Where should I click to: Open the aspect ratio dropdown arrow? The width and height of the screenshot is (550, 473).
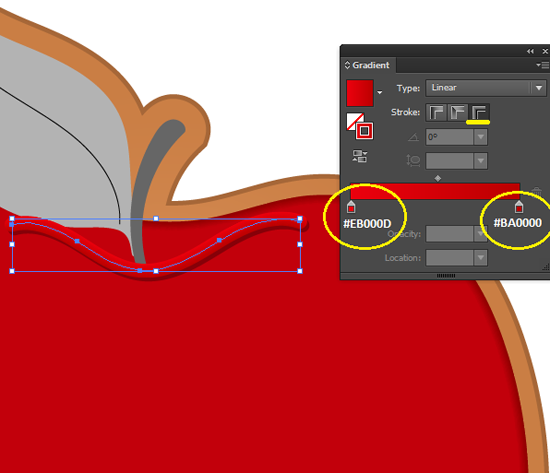[481, 161]
